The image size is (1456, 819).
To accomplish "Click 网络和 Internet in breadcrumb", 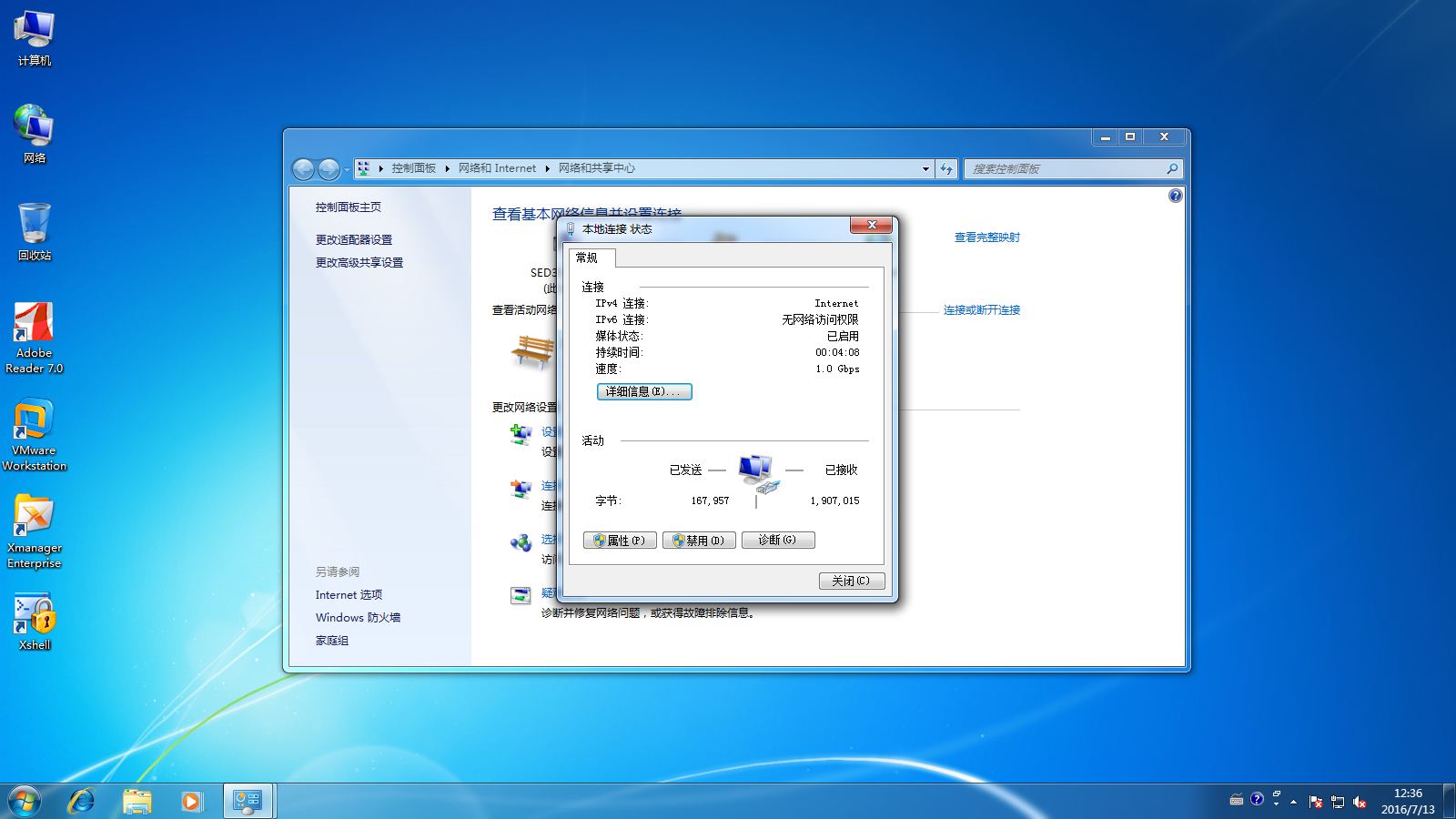I will (497, 168).
